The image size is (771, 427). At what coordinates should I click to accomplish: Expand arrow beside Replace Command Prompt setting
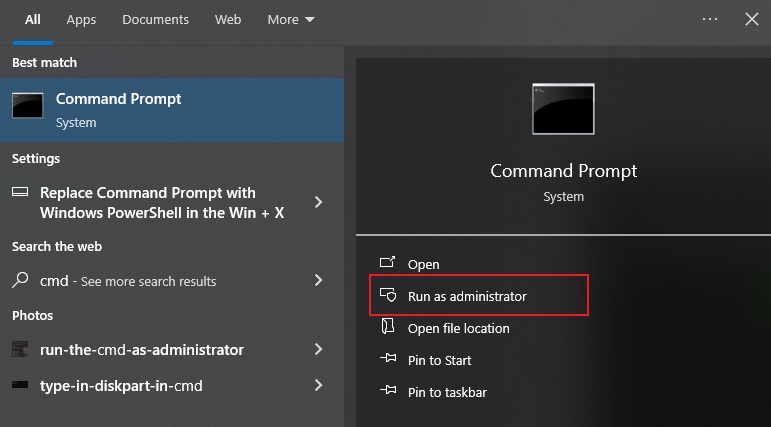[319, 202]
